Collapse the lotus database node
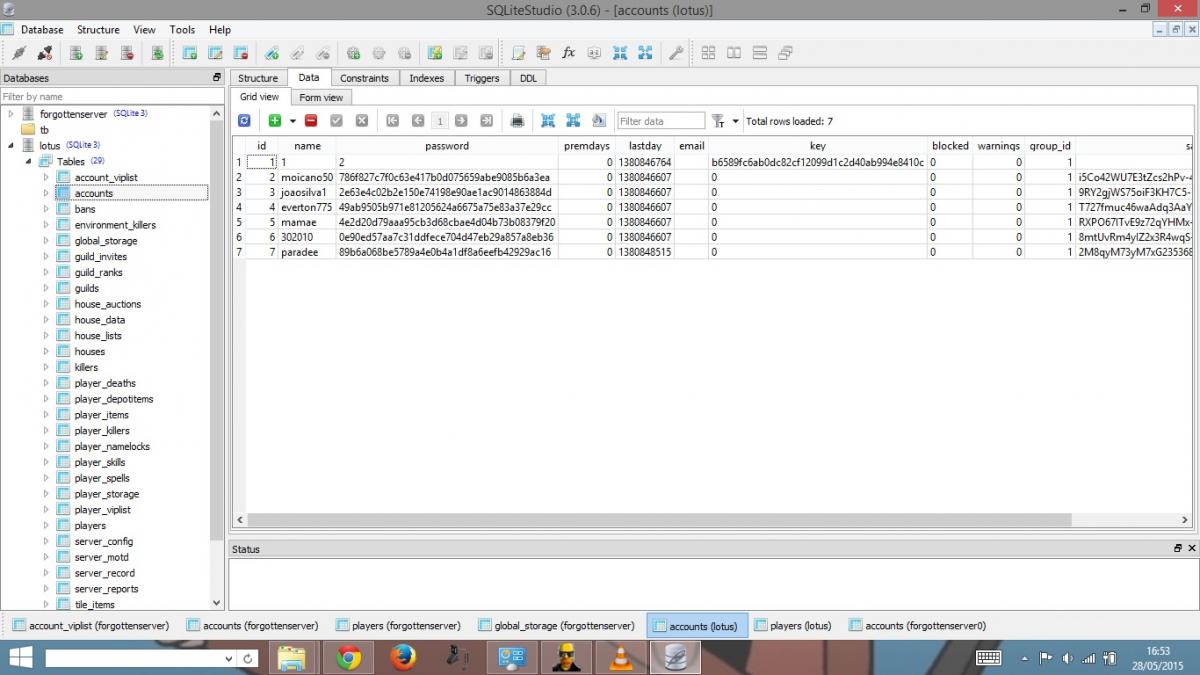Image resolution: width=1200 pixels, height=675 pixels. 12,146
